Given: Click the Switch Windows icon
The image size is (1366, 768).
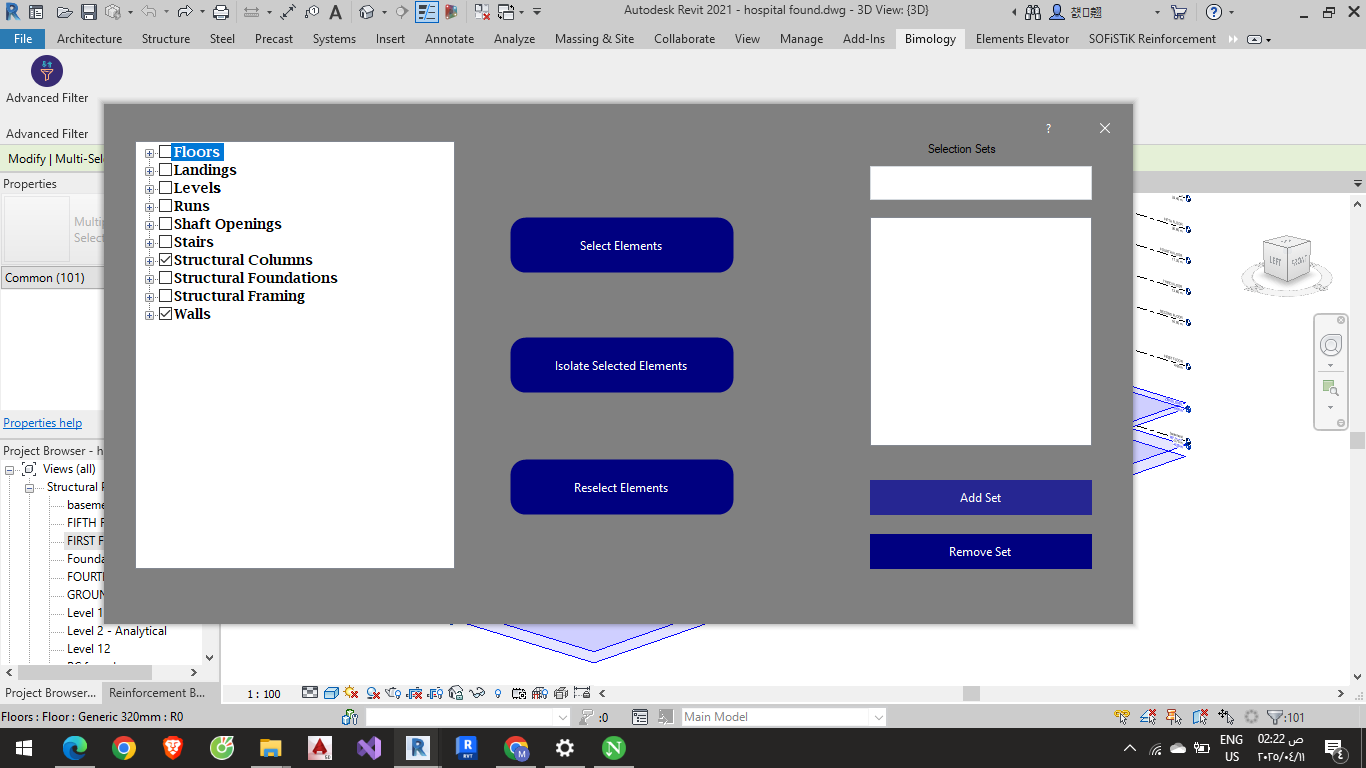Looking at the screenshot, I should click(506, 12).
